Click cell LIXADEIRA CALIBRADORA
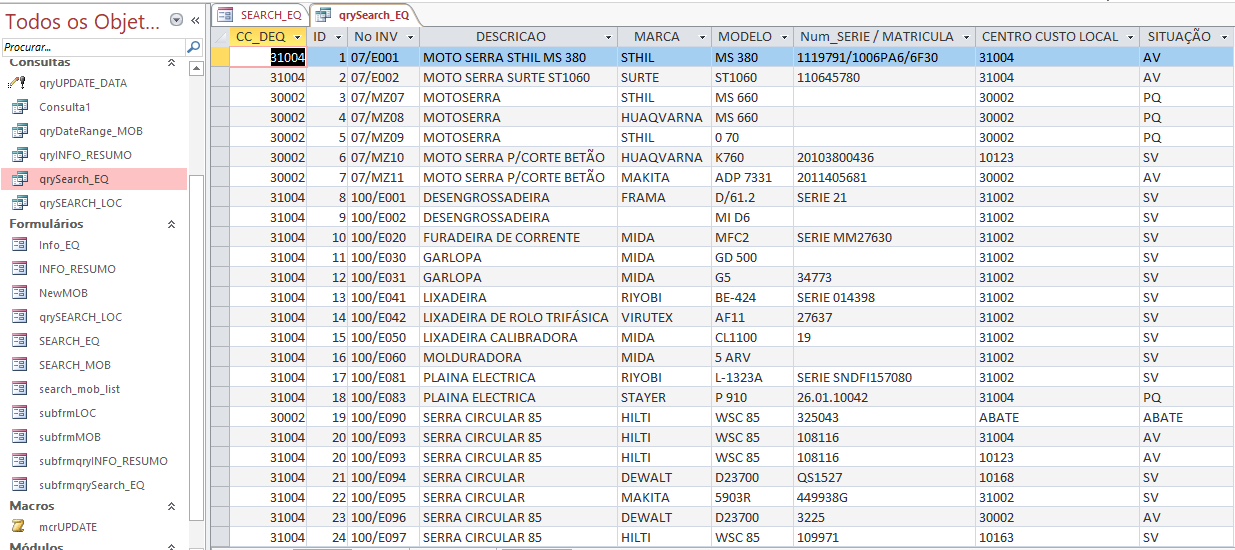The image size is (1235, 550). click(x=518, y=337)
